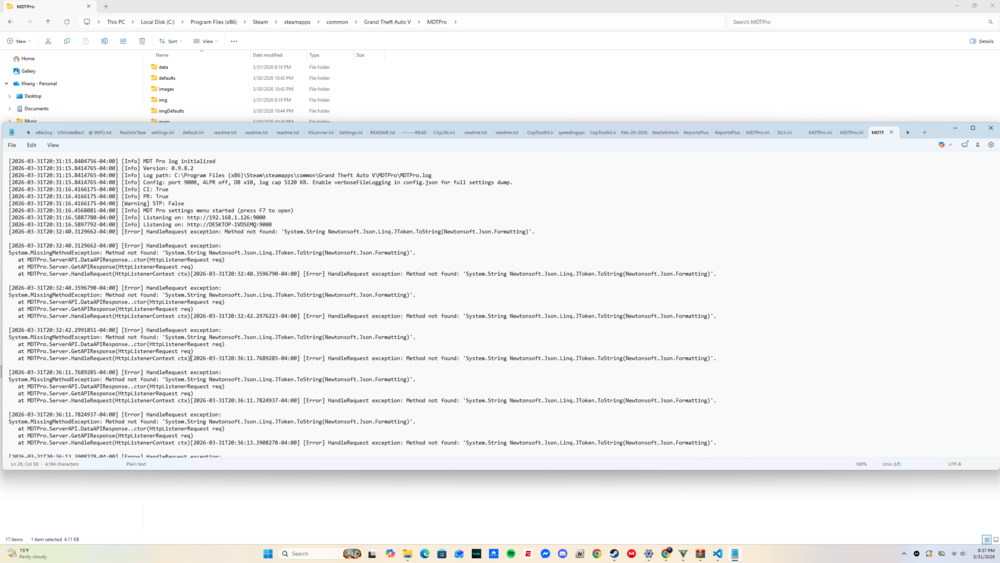Click the UTF-8 encoding in Notepad status bar
The width and height of the screenshot is (1000, 563).
coord(955,464)
